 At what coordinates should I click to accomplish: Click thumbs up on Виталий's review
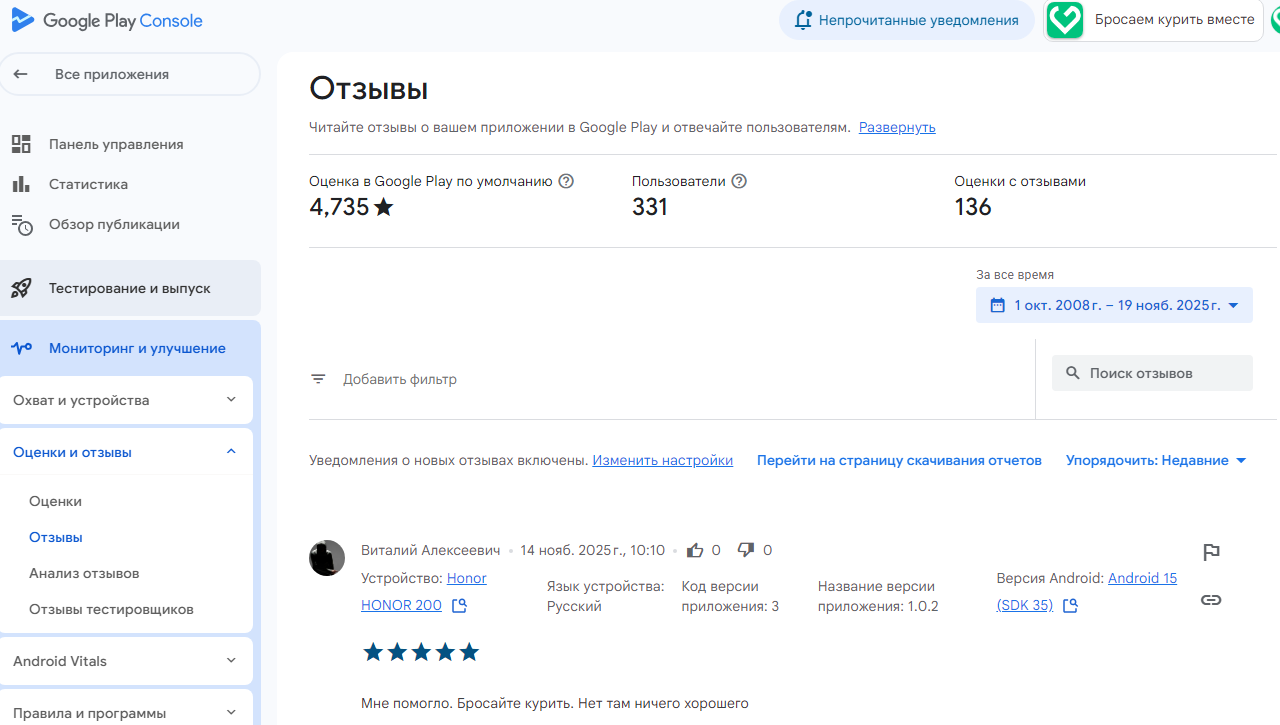695,550
